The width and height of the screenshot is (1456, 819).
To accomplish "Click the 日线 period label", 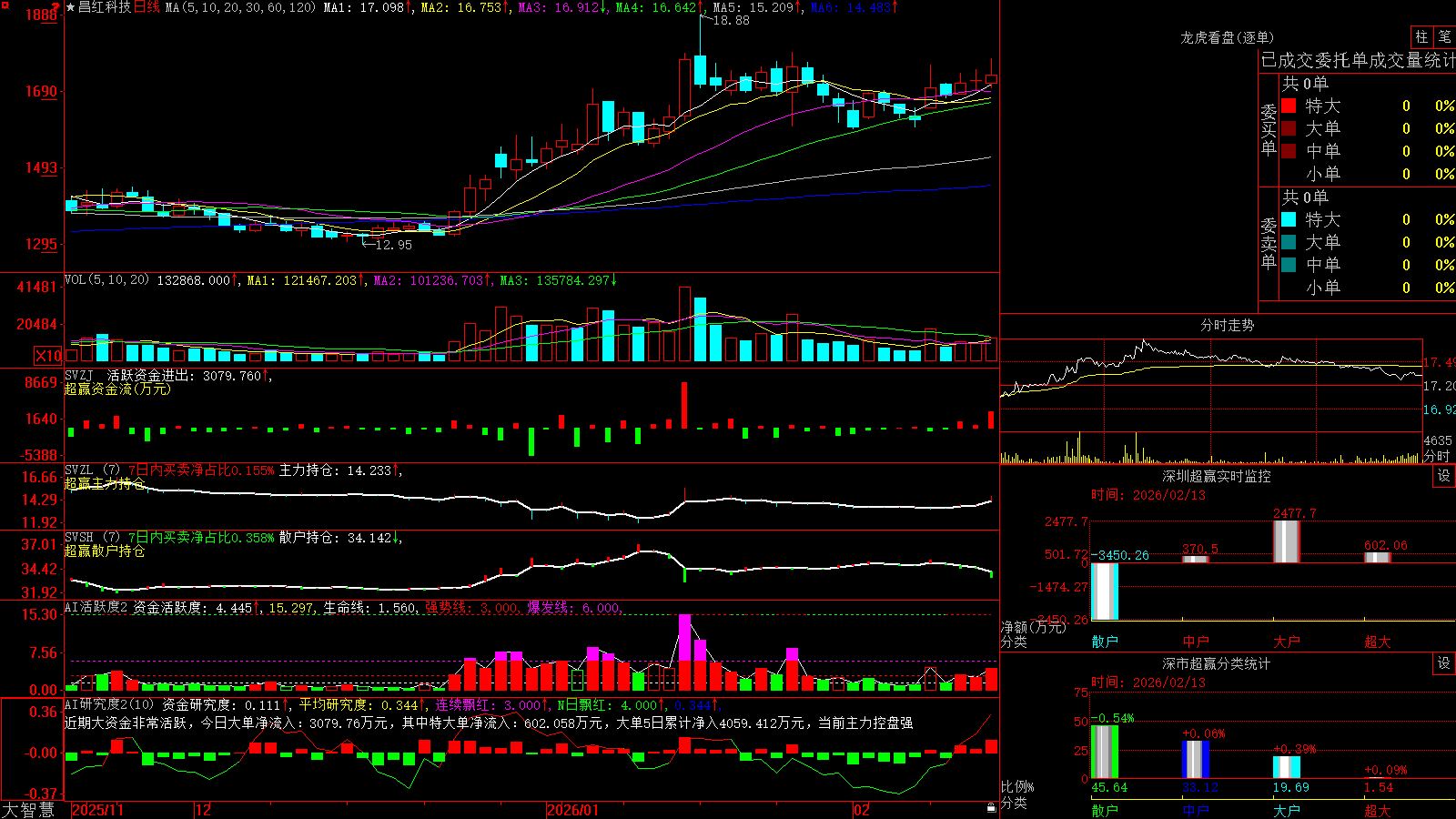I will (147, 7).
